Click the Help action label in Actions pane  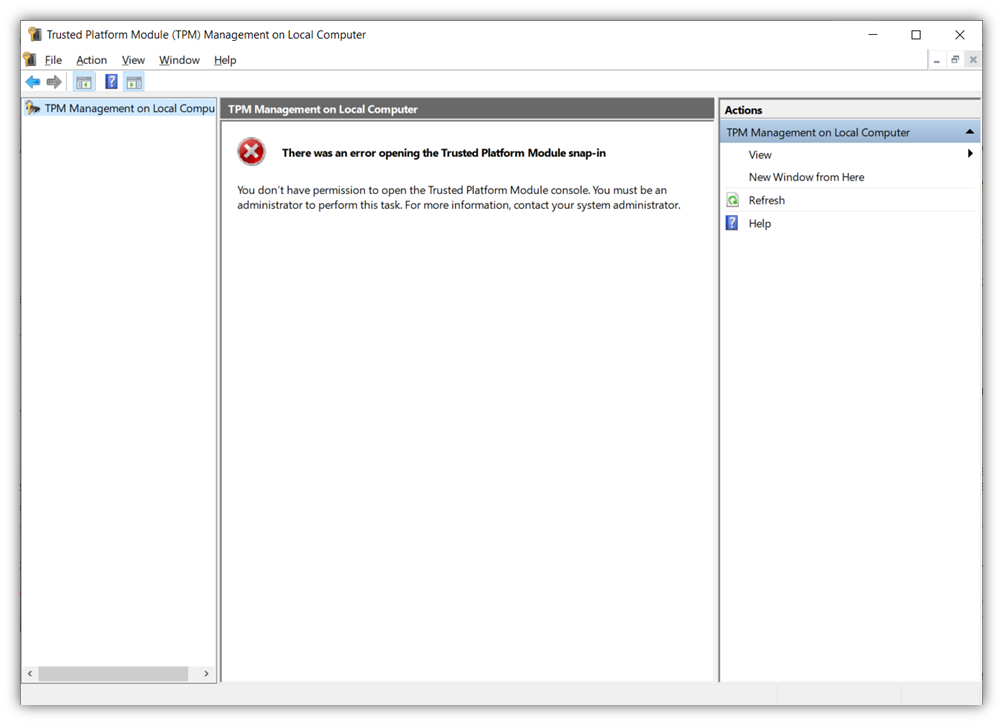tap(759, 223)
